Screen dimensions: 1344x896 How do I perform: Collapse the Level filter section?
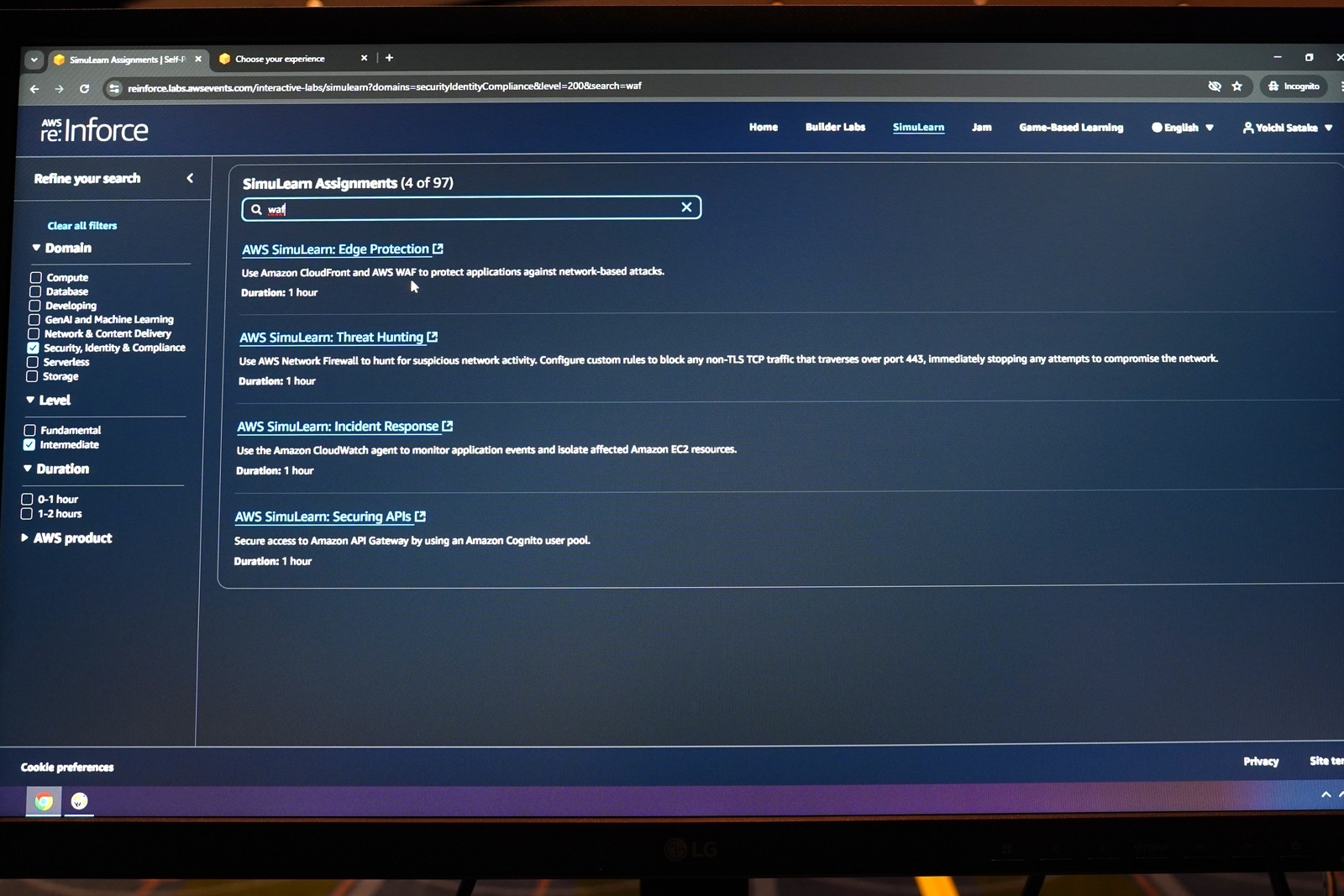(x=49, y=400)
